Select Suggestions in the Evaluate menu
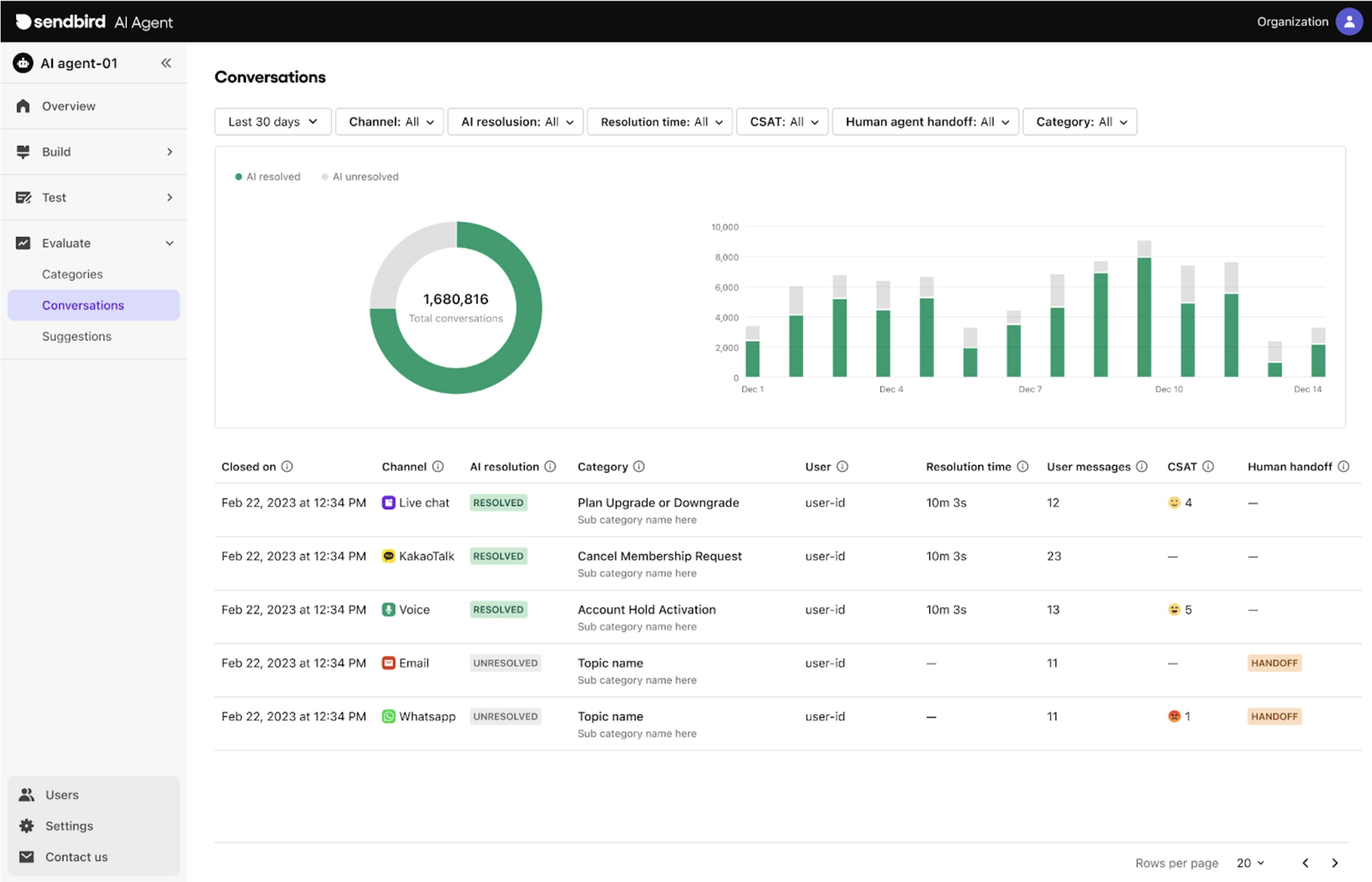1372x882 pixels. click(77, 336)
